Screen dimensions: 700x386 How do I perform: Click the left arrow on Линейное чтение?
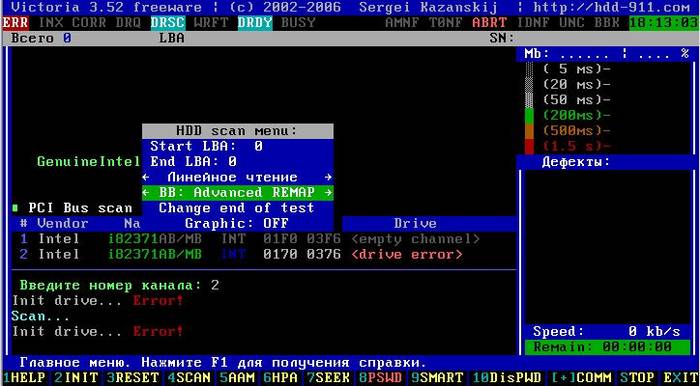pyautogui.click(x=146, y=177)
